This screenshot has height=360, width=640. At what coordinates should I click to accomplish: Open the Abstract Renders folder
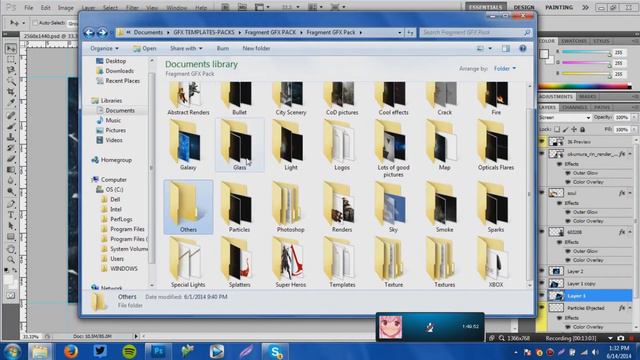point(188,98)
